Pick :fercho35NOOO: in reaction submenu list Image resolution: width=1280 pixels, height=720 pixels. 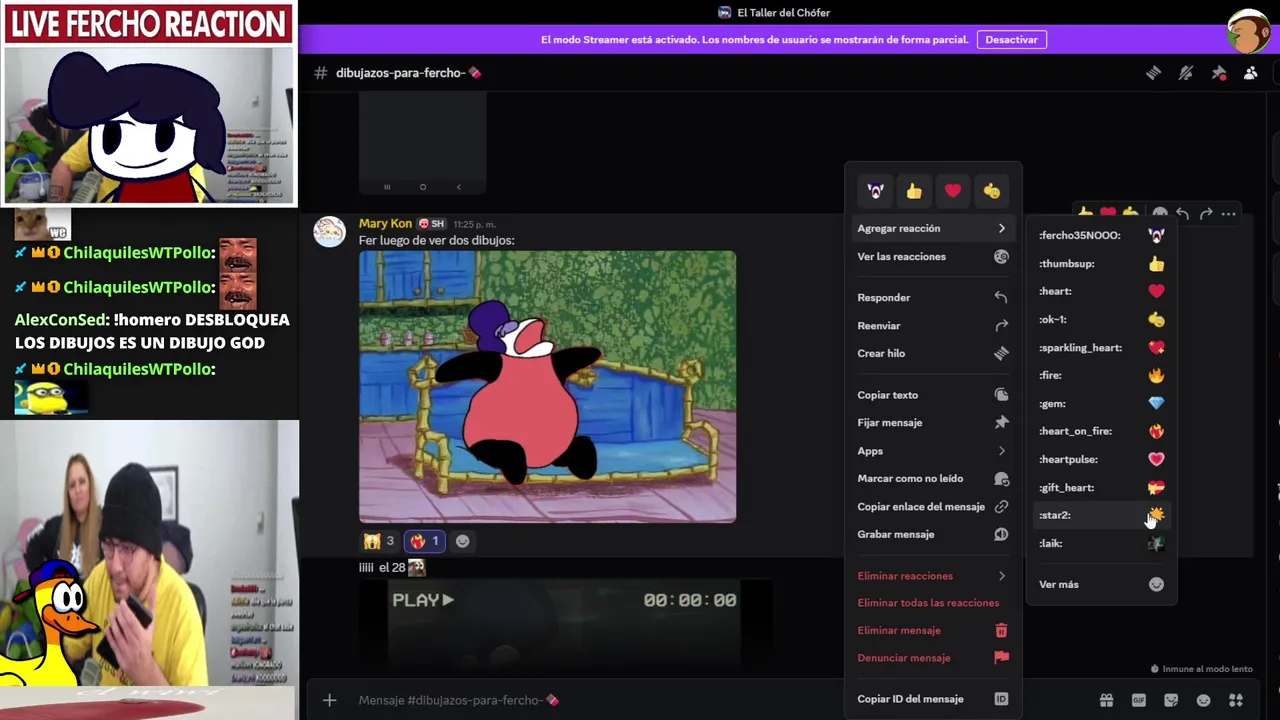(1101, 236)
